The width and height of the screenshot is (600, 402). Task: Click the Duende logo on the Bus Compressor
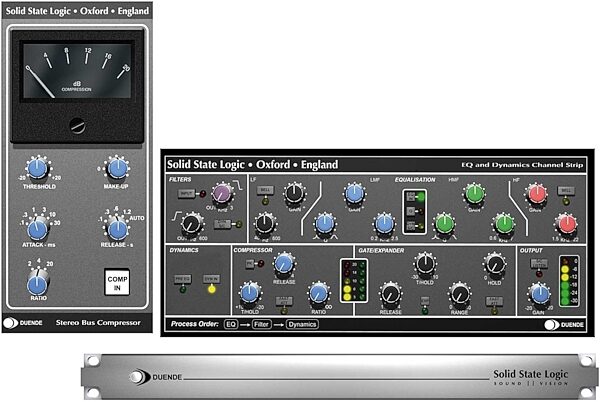(x=23, y=323)
